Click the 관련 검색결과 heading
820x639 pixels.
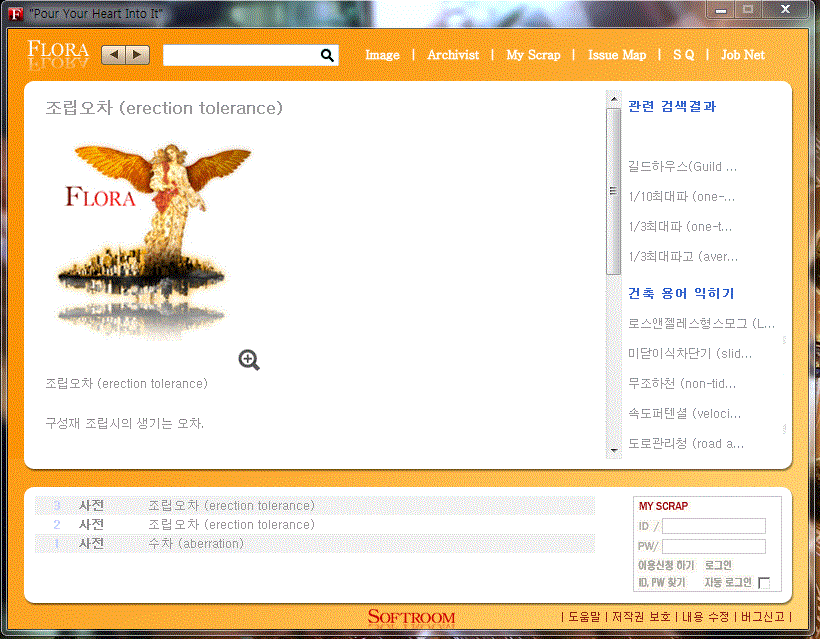[672, 106]
